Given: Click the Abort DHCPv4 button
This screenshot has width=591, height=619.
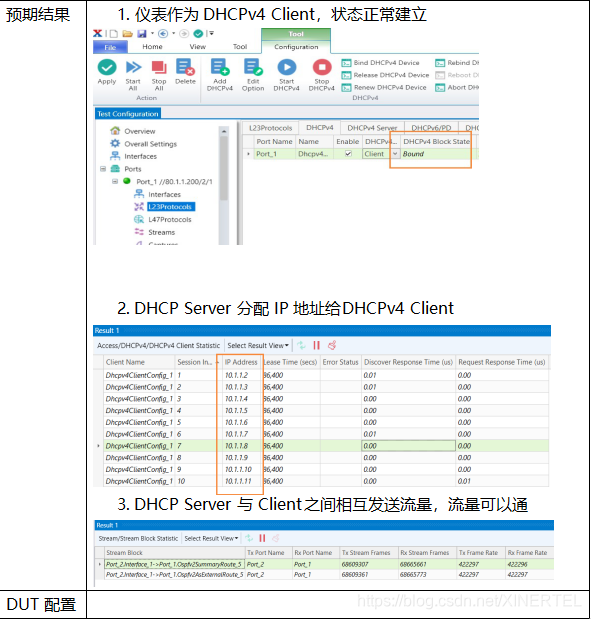Looking at the screenshot, I should tap(457, 87).
